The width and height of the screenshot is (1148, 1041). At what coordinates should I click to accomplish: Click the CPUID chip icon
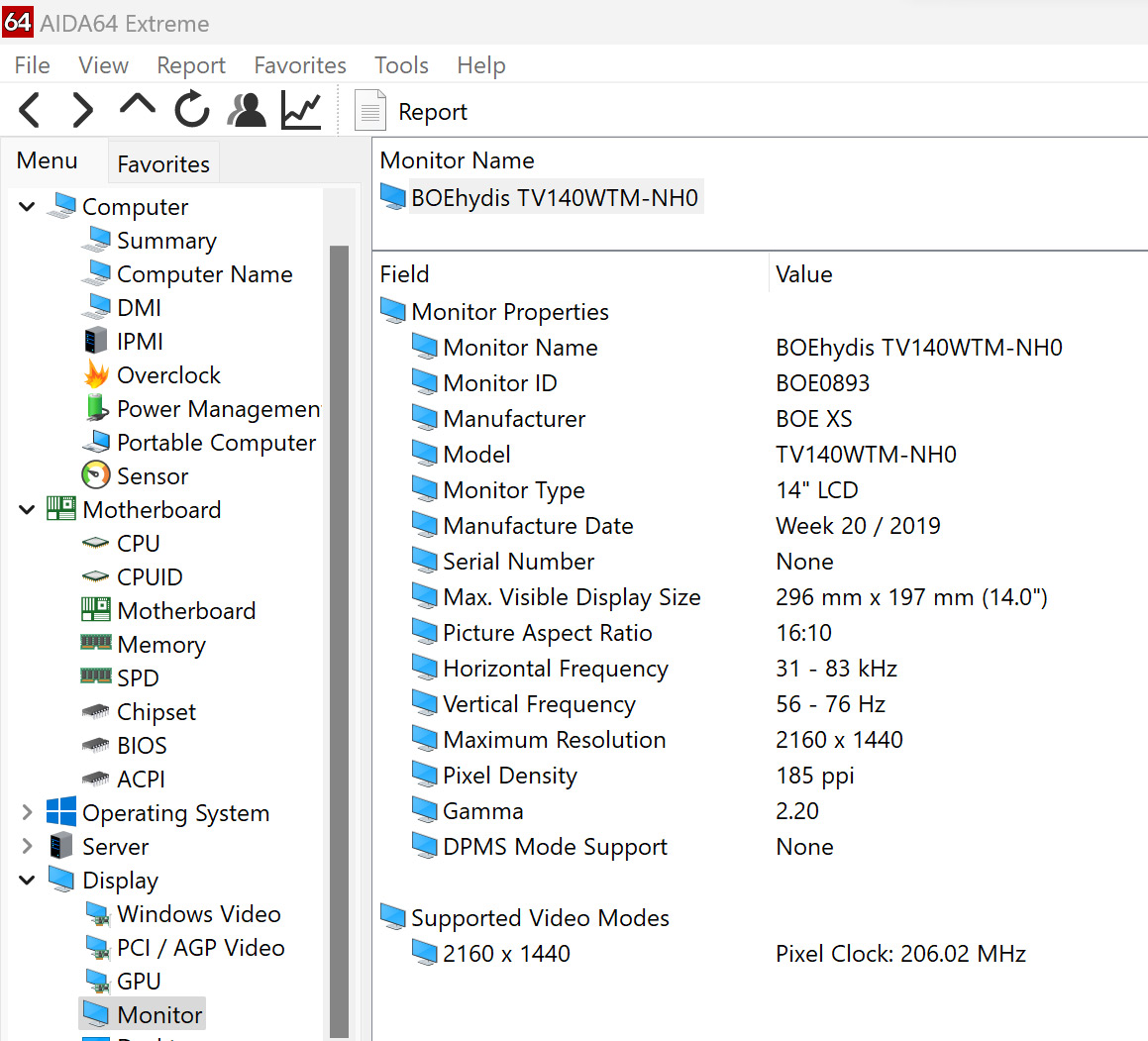[96, 576]
